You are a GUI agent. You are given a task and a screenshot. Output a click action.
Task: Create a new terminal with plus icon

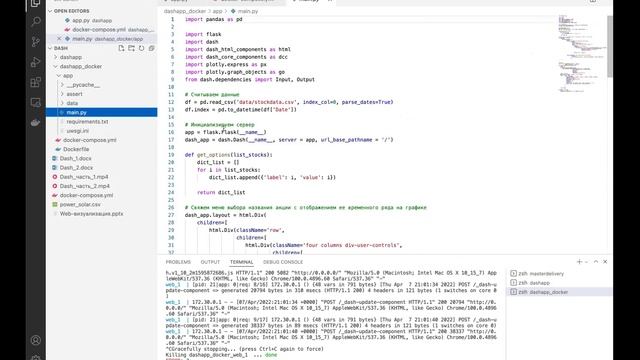579,262
